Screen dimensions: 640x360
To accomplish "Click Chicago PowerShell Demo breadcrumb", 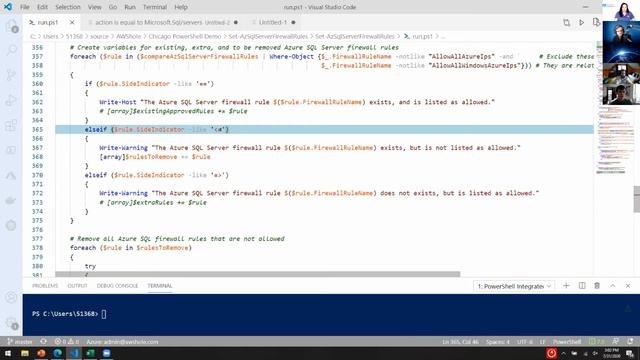I will pos(184,36).
